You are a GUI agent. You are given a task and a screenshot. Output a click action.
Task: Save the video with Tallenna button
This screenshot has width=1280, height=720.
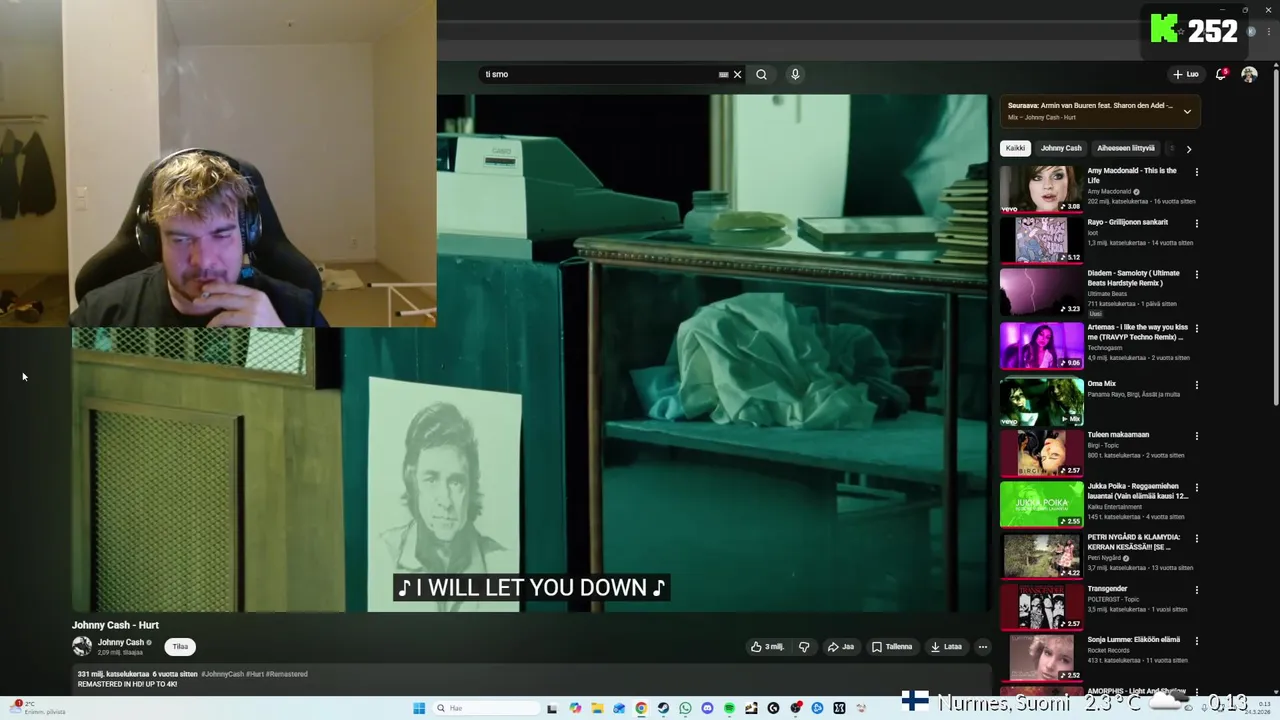(892, 647)
